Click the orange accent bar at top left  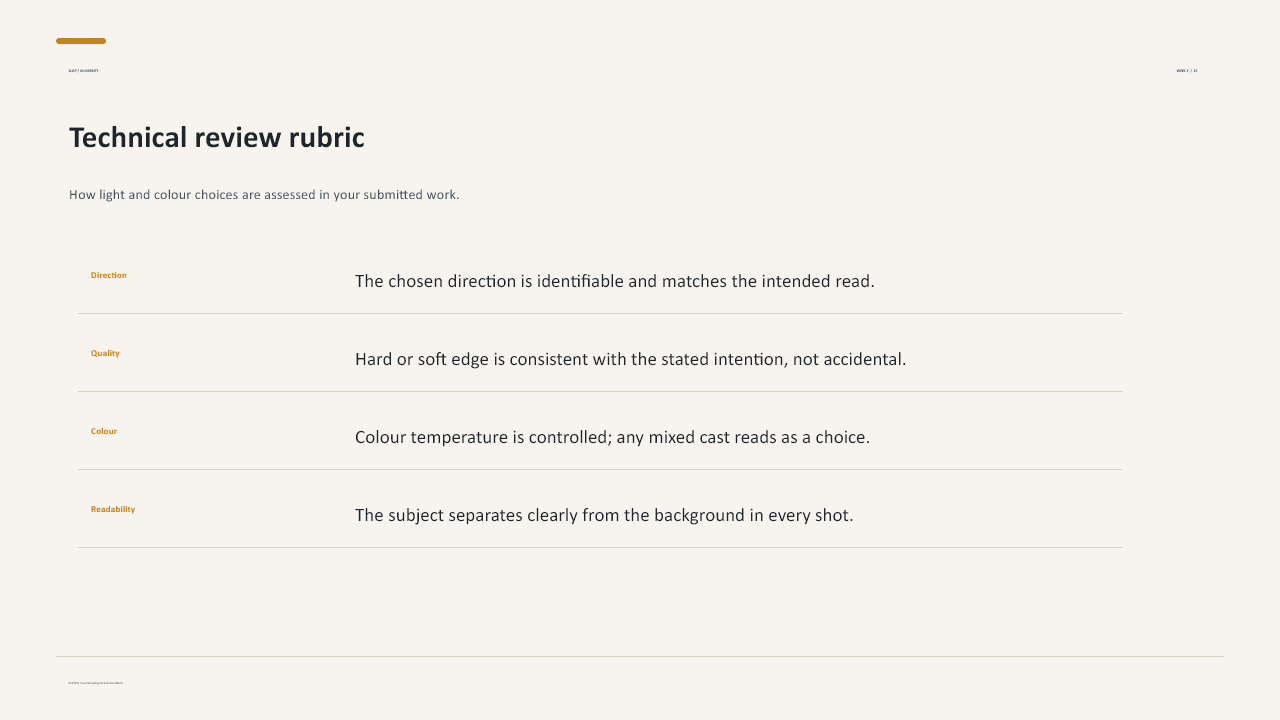pos(81,41)
